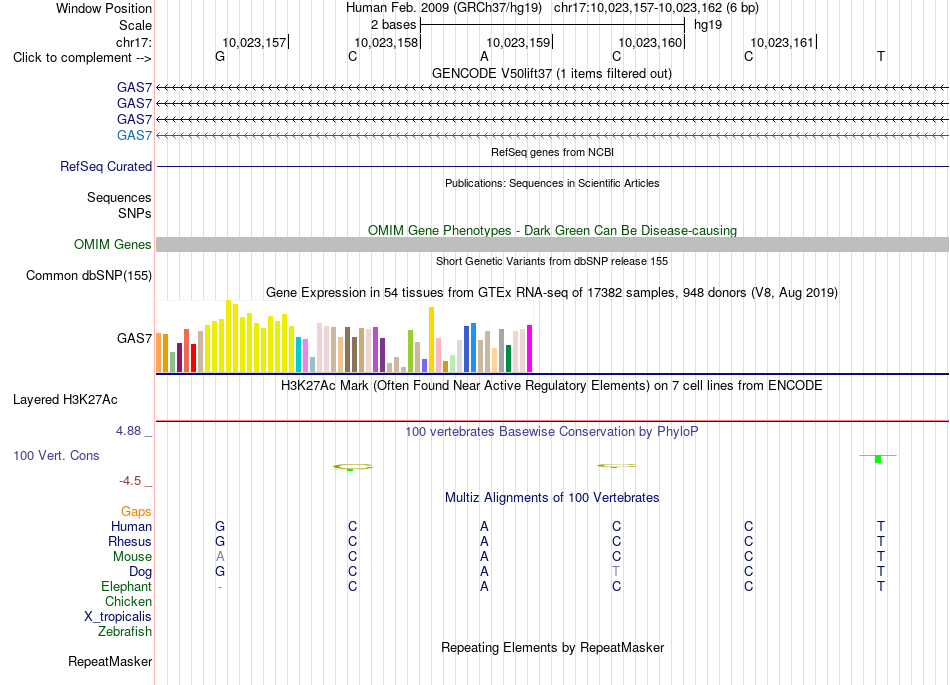Open 'GENCODE V50lift37 (1 items filtered out)' track title

click(551, 73)
